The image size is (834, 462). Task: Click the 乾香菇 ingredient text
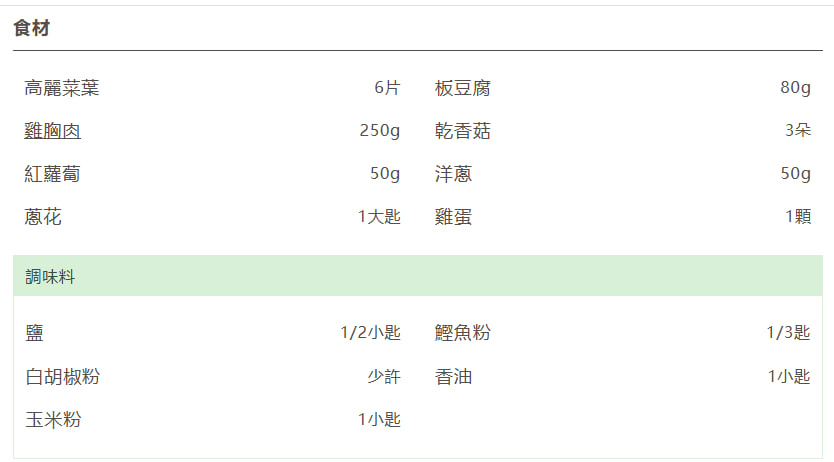[463, 131]
